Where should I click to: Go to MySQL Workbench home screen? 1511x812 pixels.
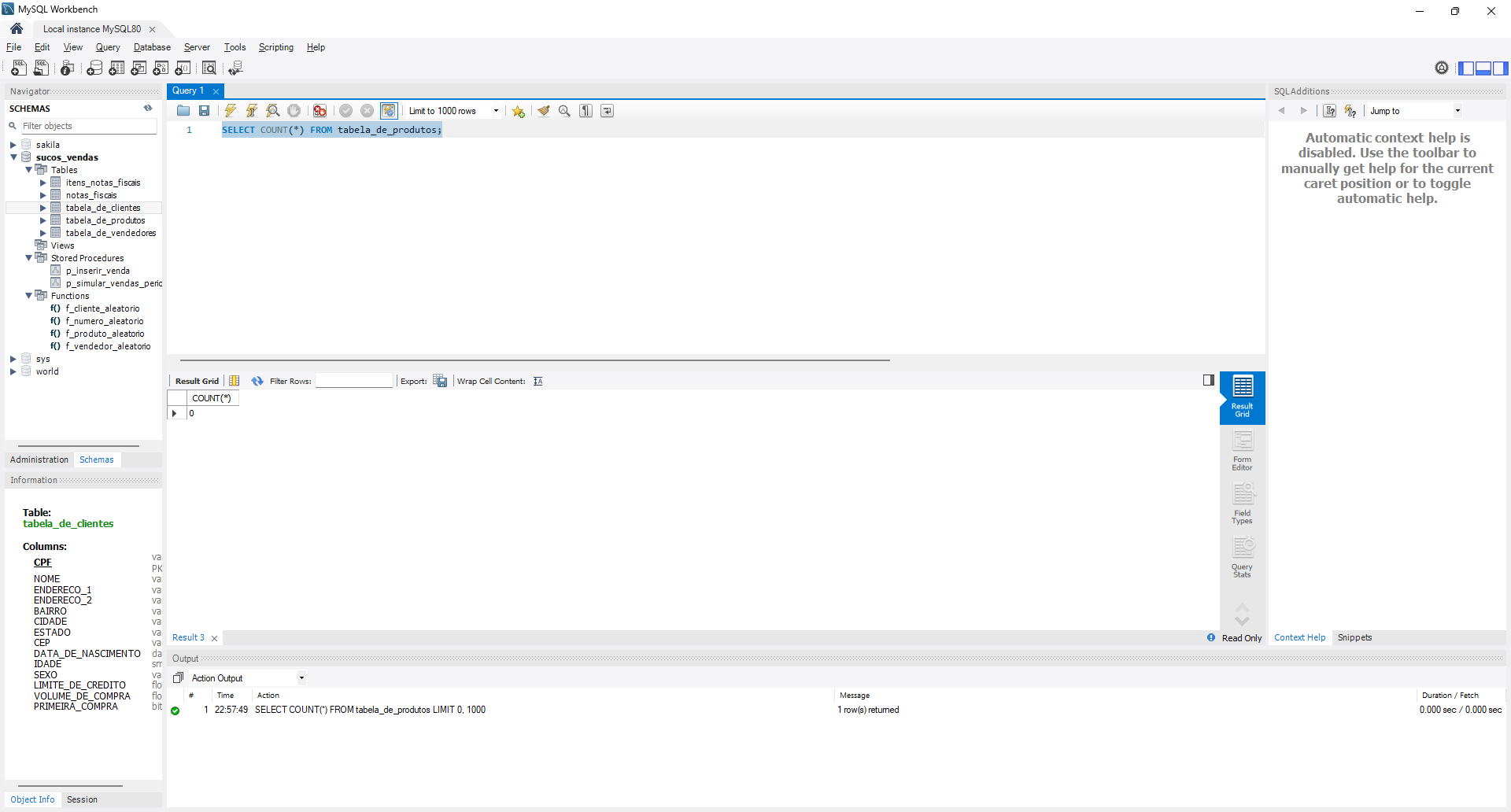pyautogui.click(x=17, y=29)
